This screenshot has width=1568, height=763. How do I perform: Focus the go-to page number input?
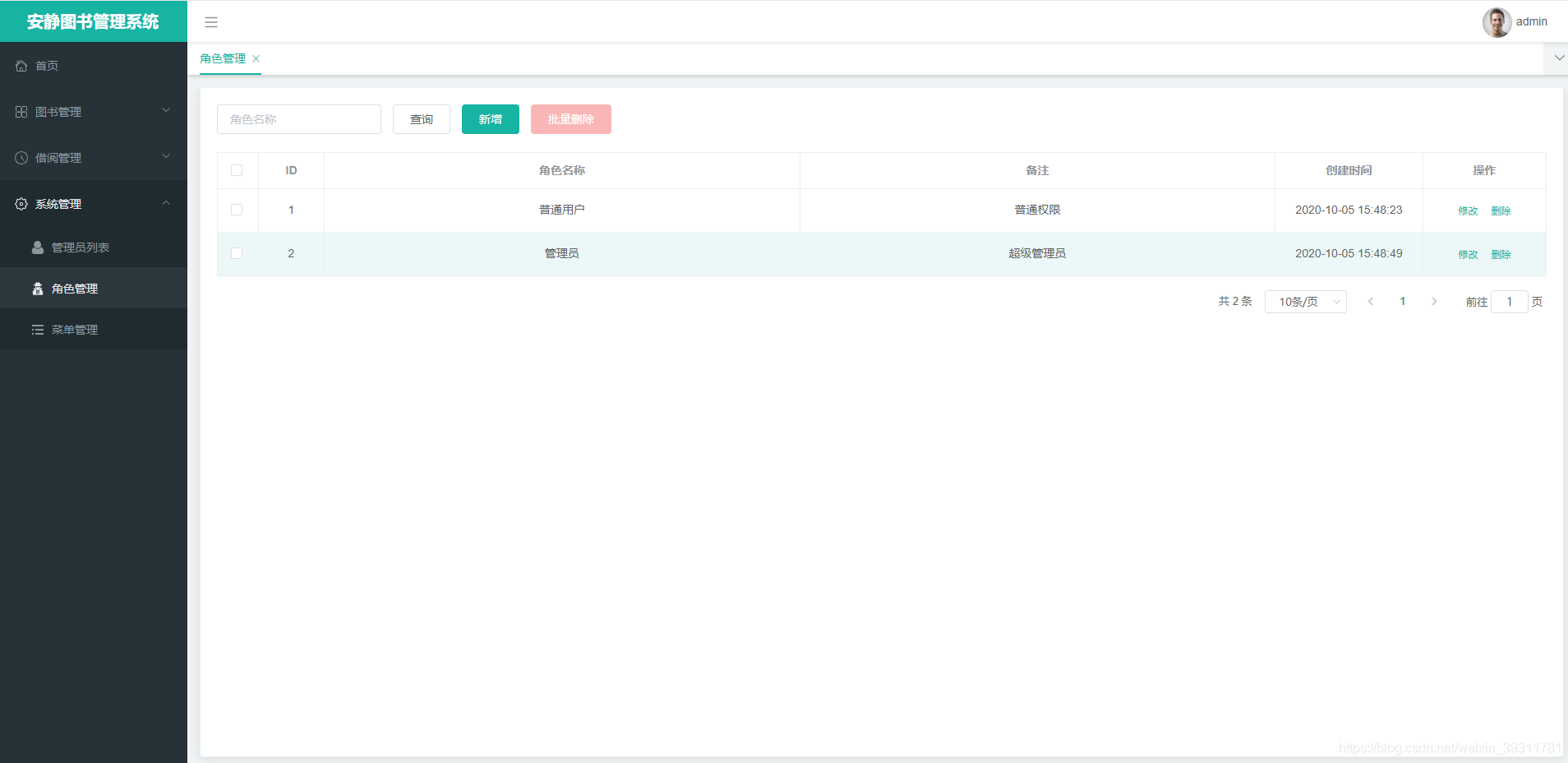tap(1510, 302)
